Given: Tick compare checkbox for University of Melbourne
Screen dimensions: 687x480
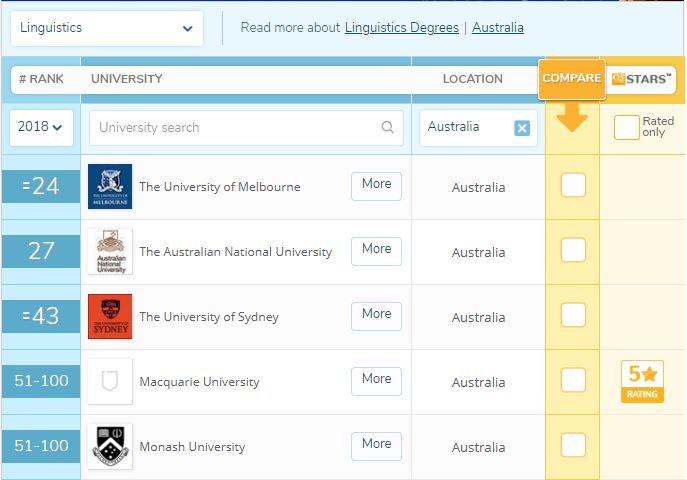Looking at the screenshot, I should (573, 185).
